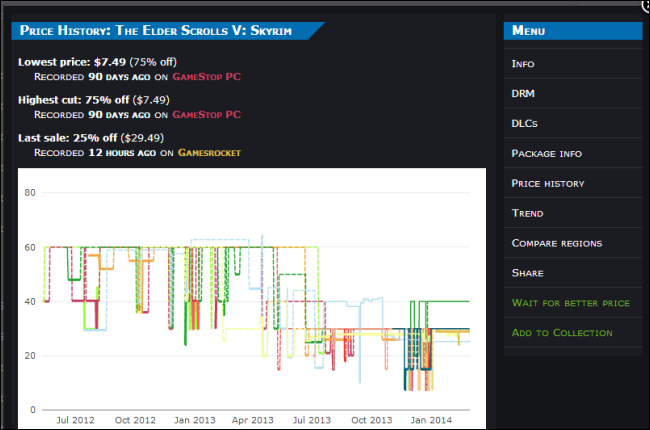Click the 60 value on price axis

coord(30,247)
